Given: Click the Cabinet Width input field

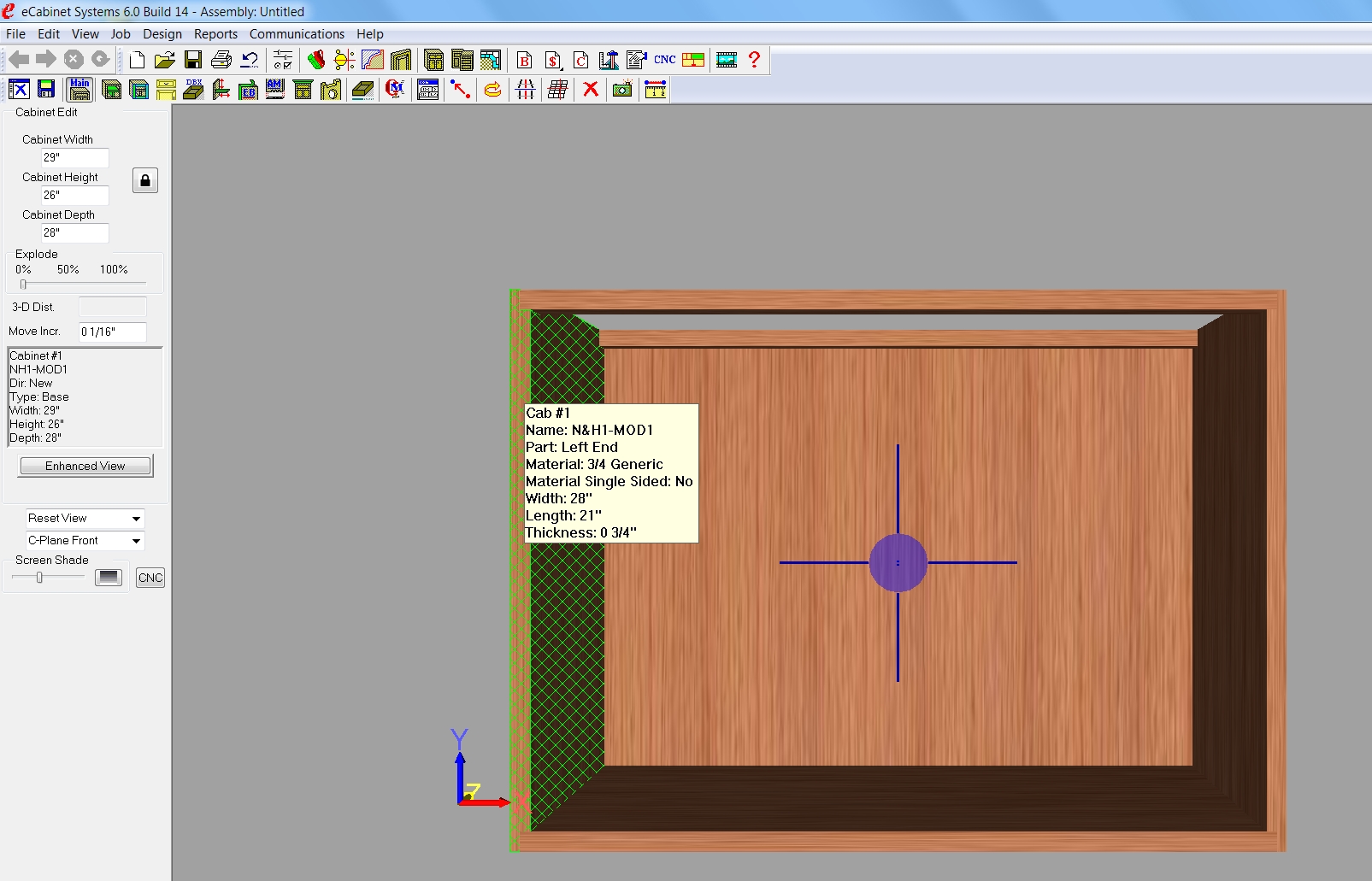Looking at the screenshot, I should click(75, 157).
